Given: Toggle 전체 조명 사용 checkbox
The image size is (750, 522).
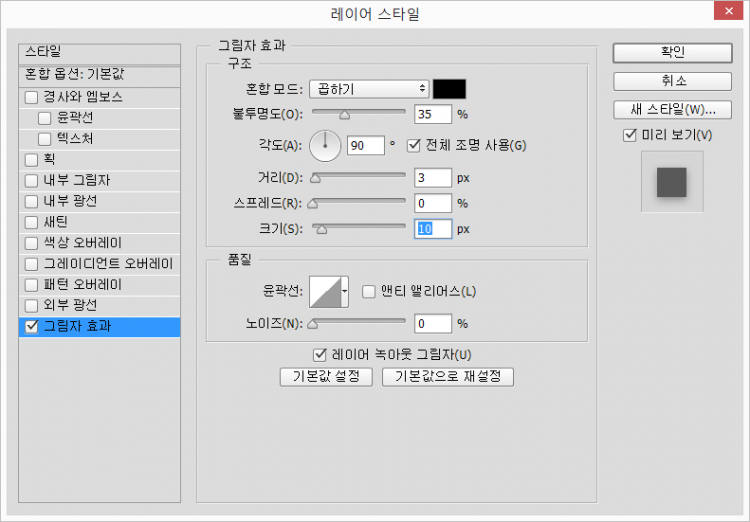Looking at the screenshot, I should (414, 146).
